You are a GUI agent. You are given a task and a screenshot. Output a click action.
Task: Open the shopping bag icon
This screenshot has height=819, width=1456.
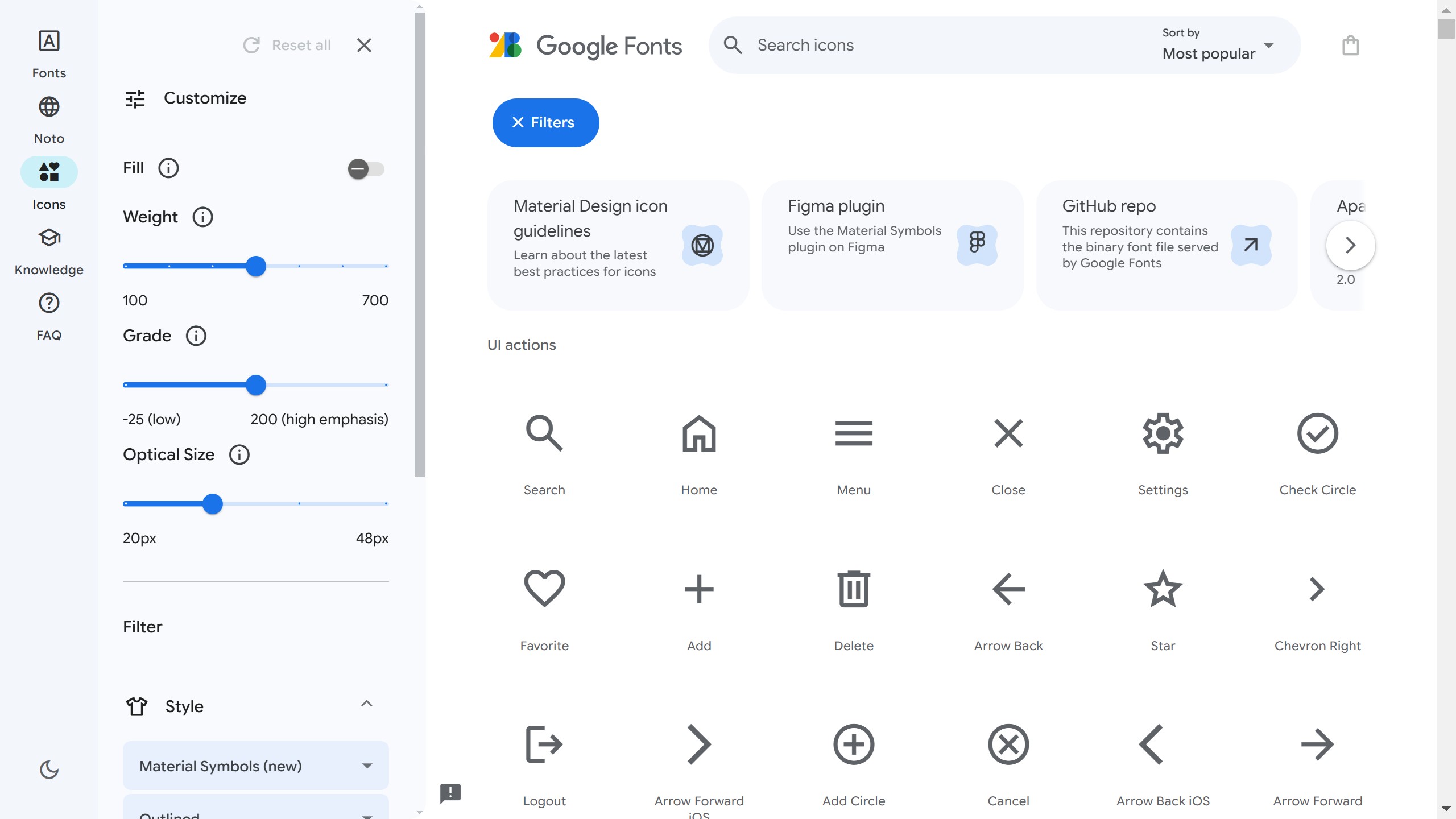click(1350, 45)
